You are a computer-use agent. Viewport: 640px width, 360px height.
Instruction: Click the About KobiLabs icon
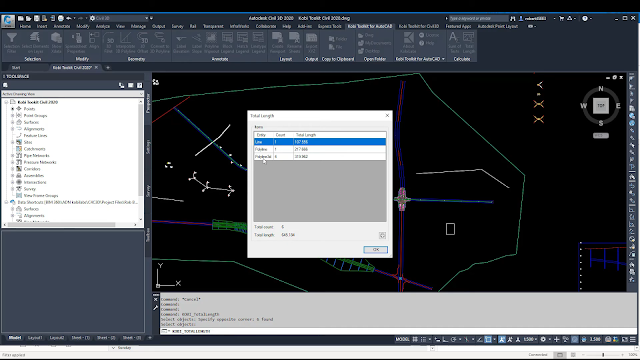point(408,42)
